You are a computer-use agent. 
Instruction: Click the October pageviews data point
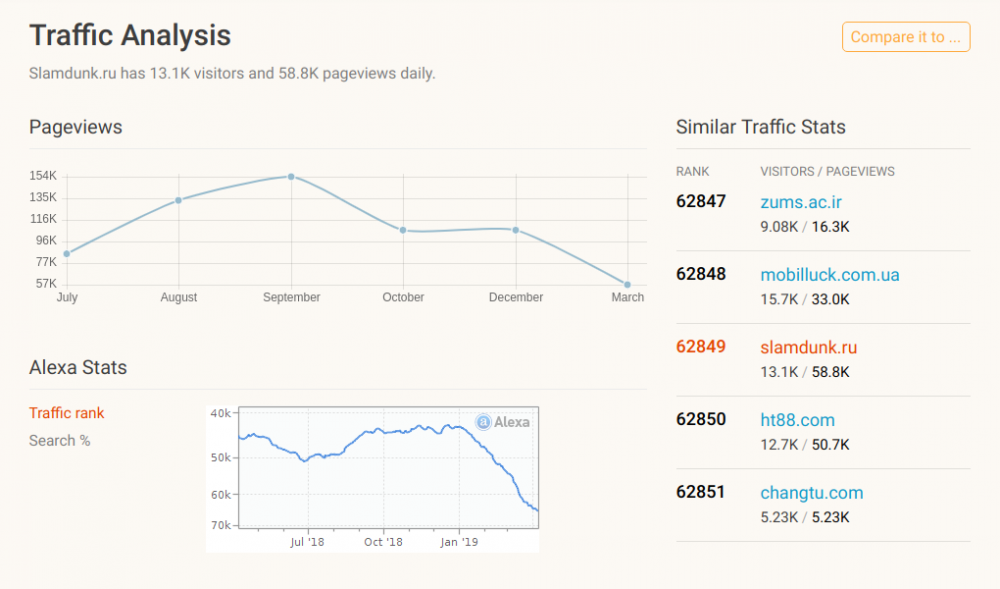403,230
